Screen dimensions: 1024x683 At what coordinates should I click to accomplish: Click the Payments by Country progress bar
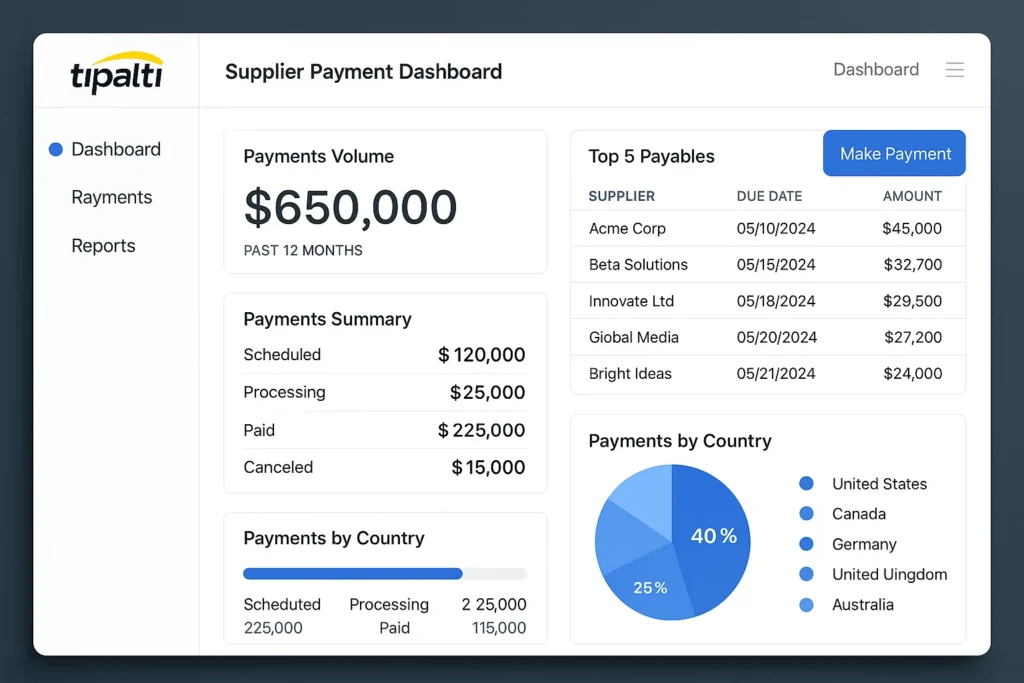pos(384,573)
